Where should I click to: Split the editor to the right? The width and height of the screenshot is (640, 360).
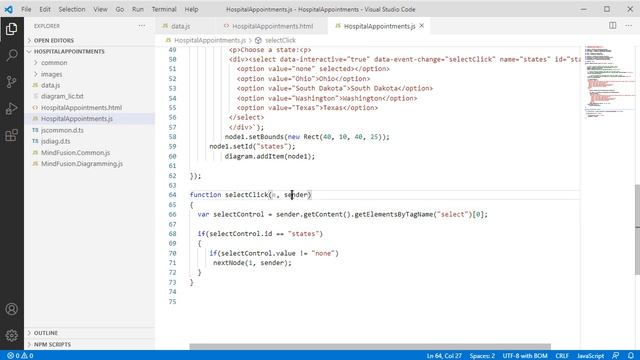(x=613, y=26)
